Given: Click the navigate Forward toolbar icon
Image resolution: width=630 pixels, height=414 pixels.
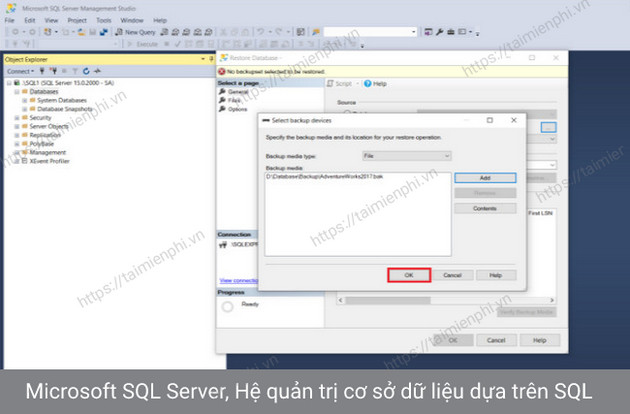Looking at the screenshot, I should (33, 32).
